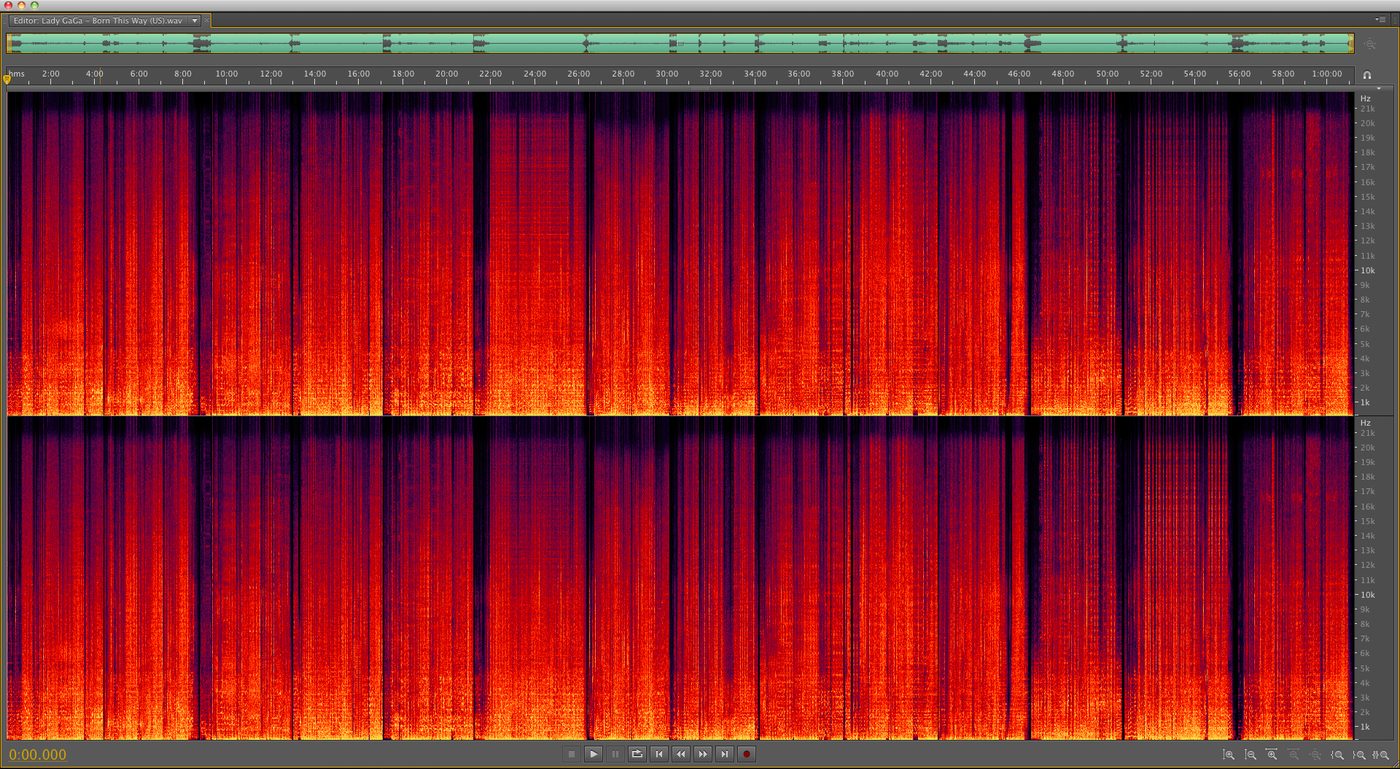Click the yellow playhead marker on the ruler
This screenshot has width=1400, height=769.
(8, 79)
